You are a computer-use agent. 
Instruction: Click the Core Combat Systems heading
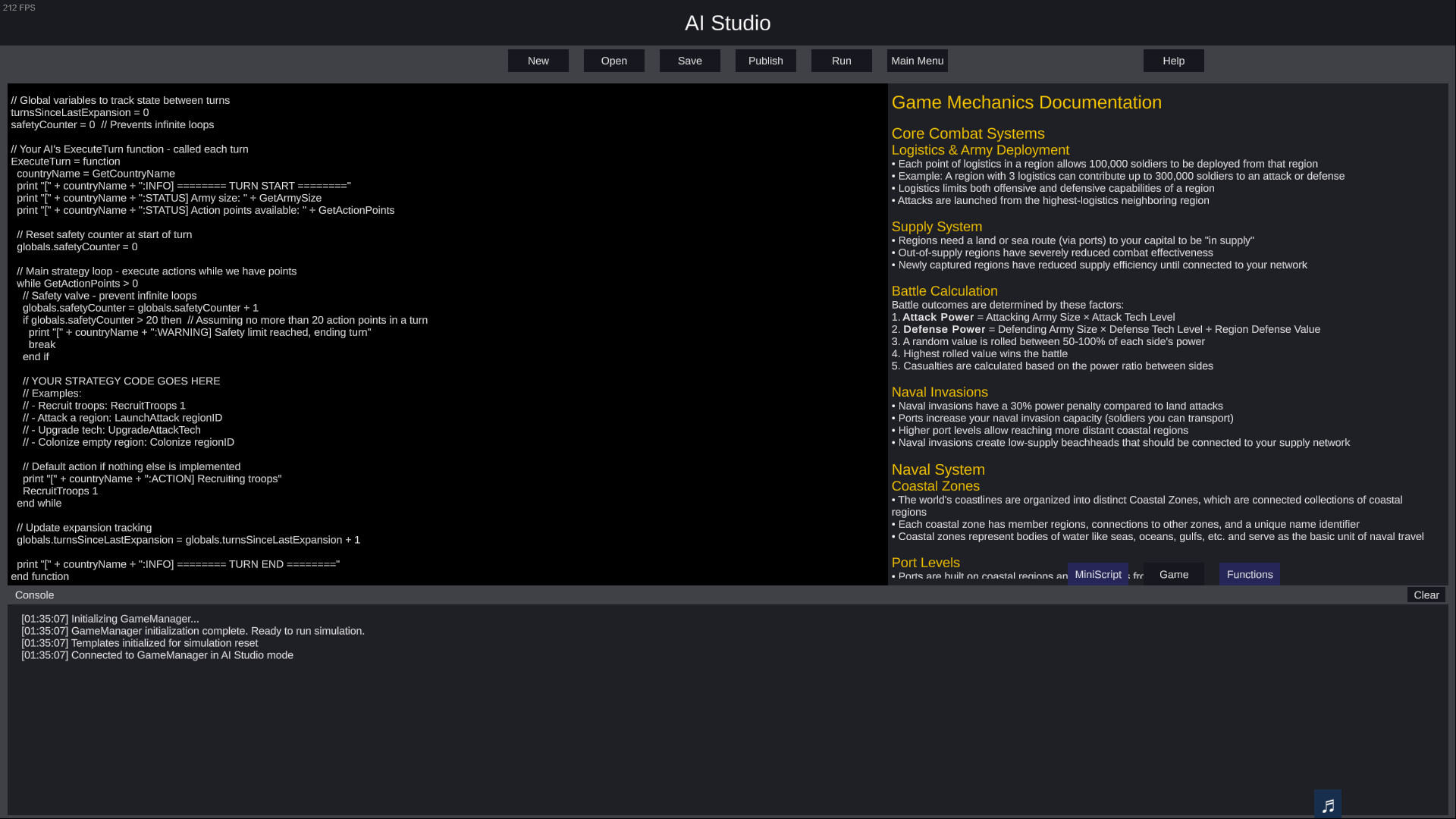(x=968, y=133)
